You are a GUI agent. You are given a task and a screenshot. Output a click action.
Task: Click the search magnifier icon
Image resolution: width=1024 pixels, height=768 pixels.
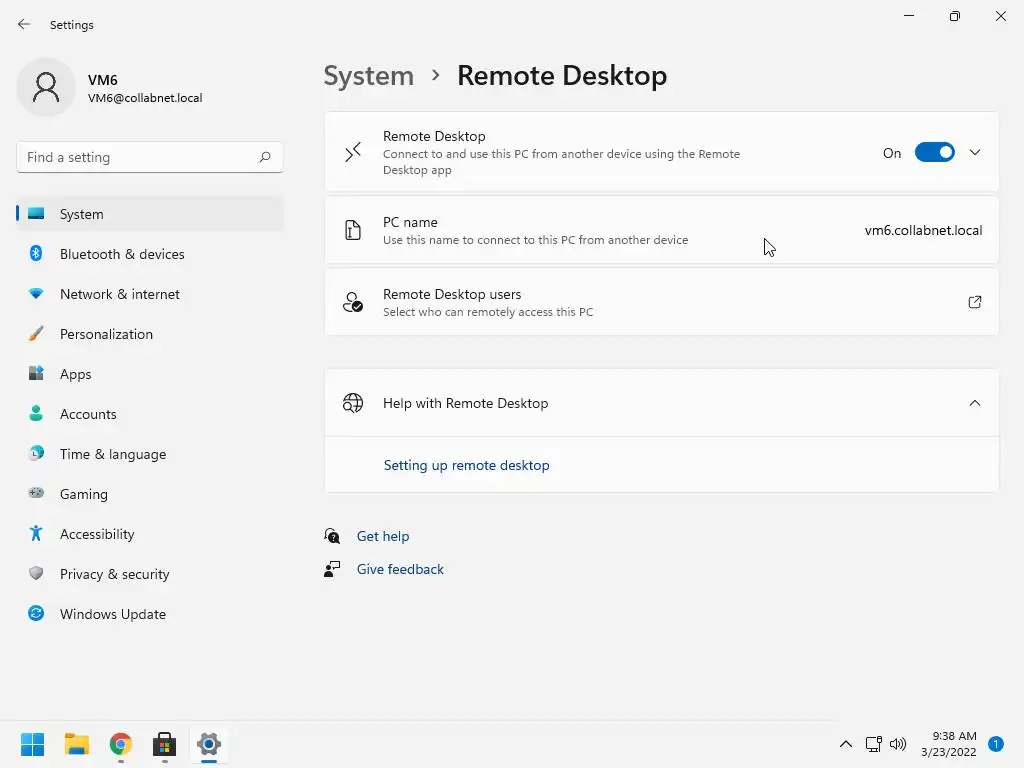point(265,157)
